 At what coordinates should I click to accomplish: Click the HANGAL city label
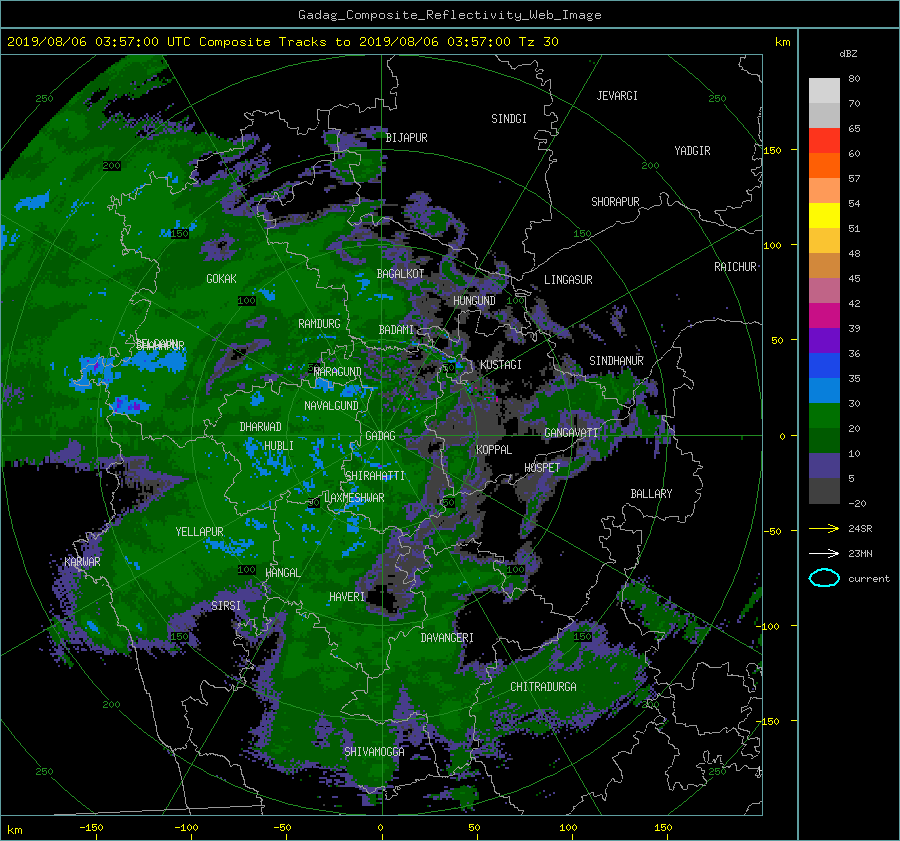pos(282,573)
